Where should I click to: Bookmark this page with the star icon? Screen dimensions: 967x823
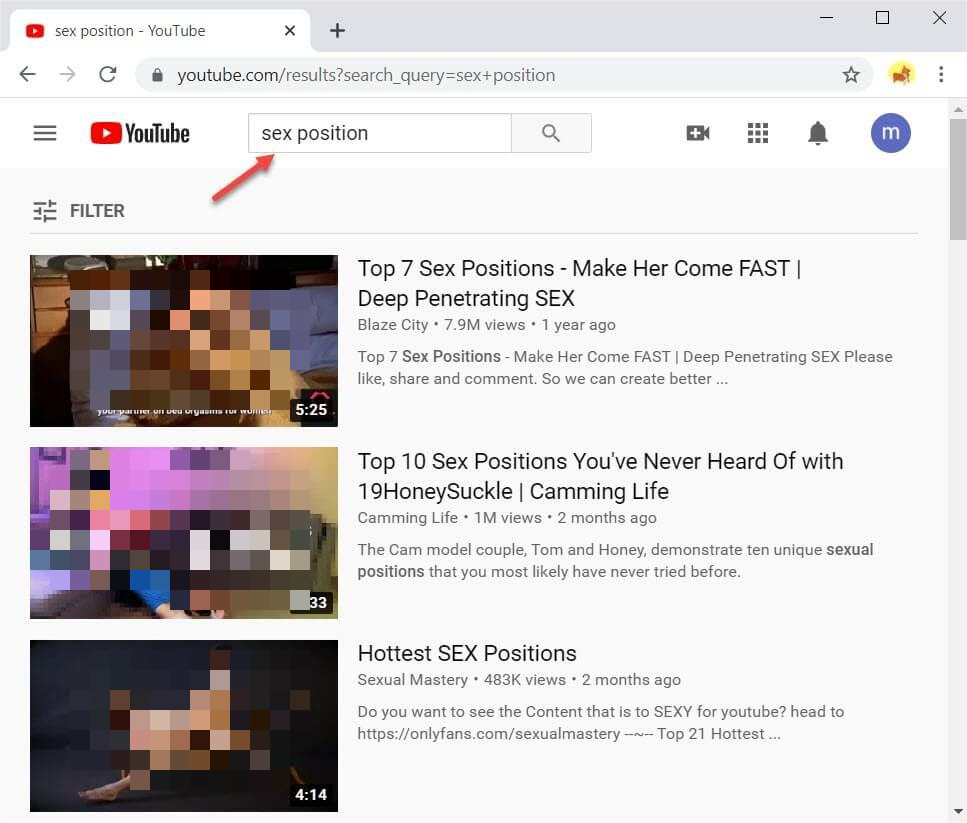(x=851, y=75)
